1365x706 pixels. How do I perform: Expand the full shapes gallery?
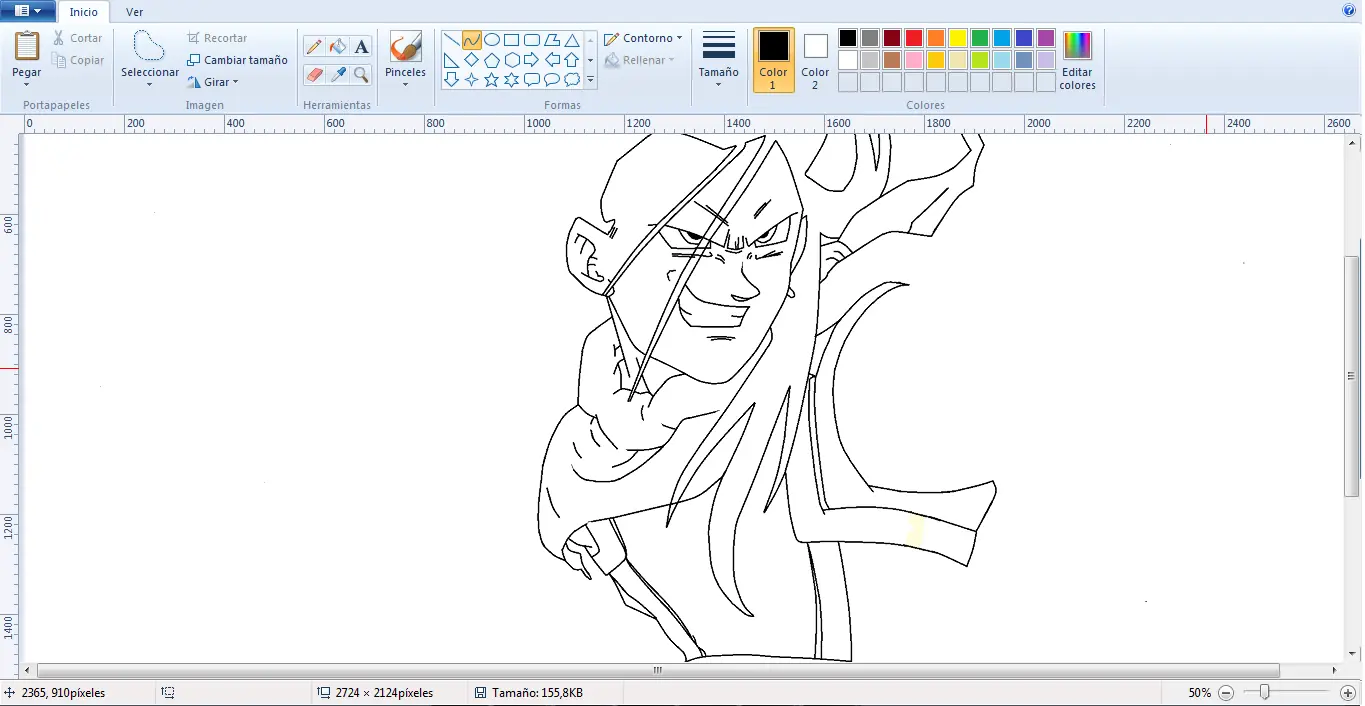point(590,79)
